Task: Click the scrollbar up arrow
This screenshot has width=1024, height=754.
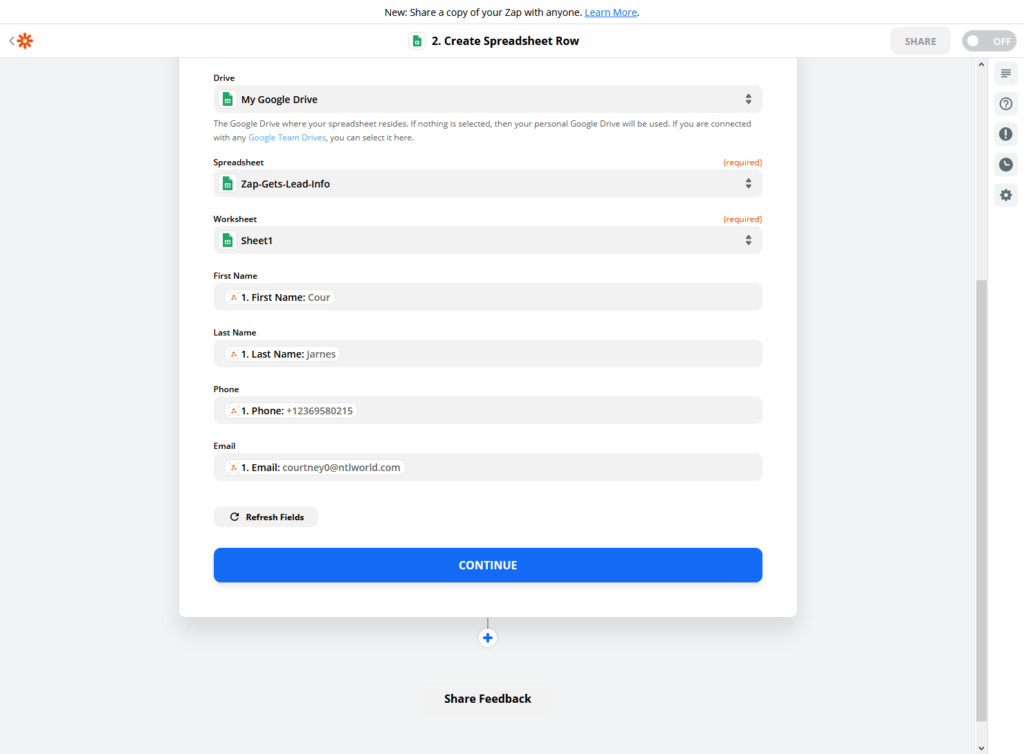Action: (x=981, y=65)
